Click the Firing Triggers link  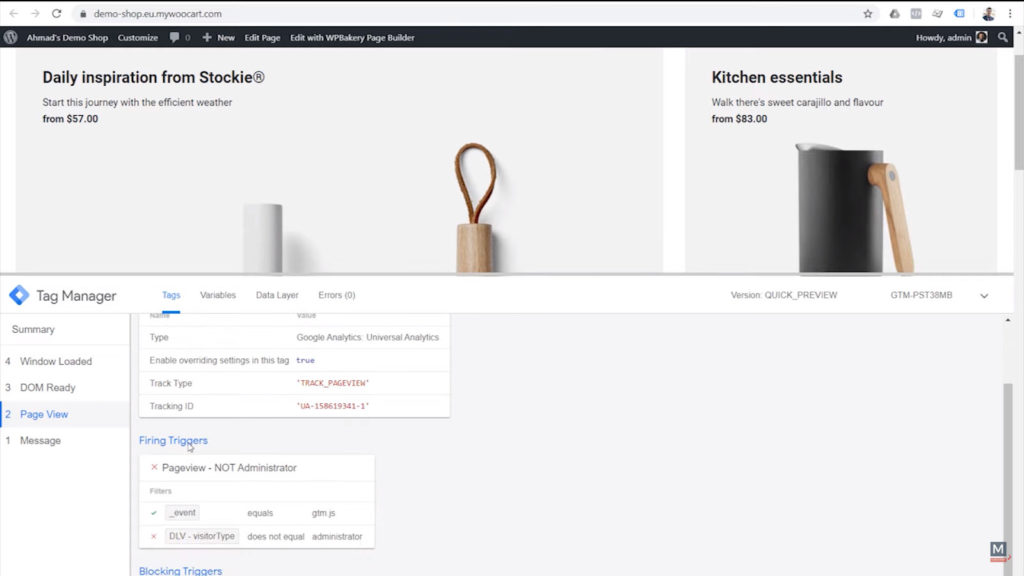point(173,440)
